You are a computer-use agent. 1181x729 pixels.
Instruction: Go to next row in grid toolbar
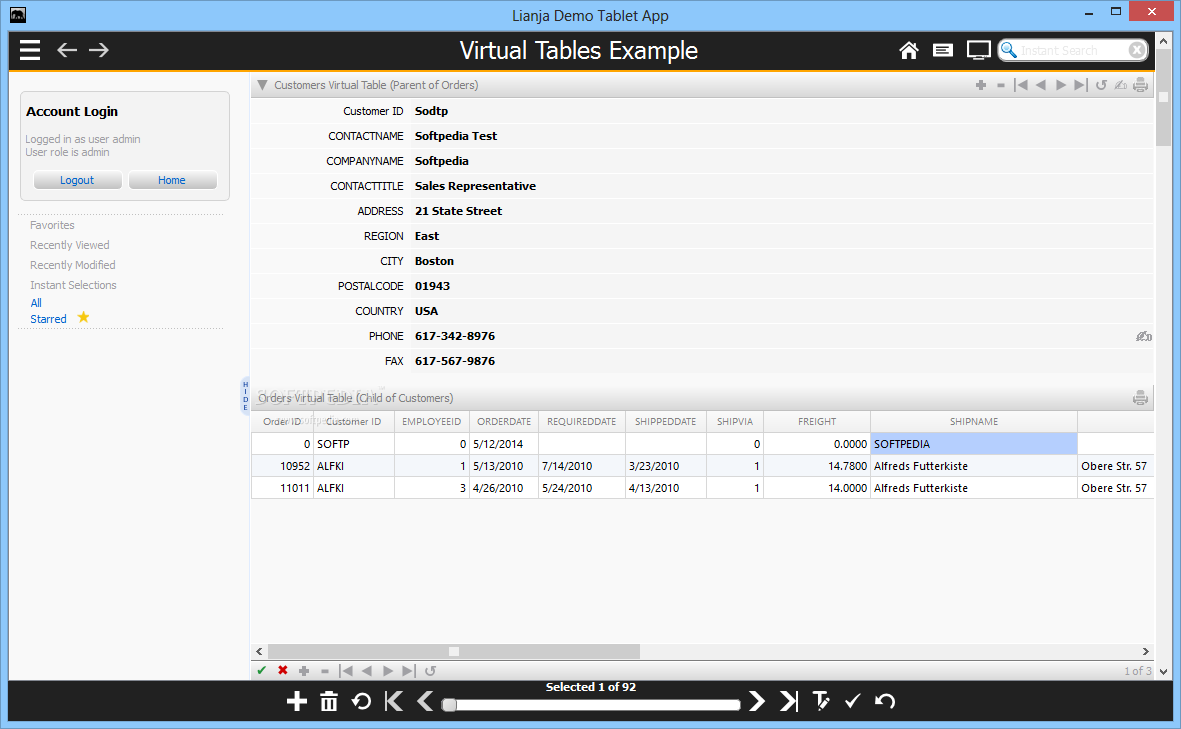(x=388, y=670)
